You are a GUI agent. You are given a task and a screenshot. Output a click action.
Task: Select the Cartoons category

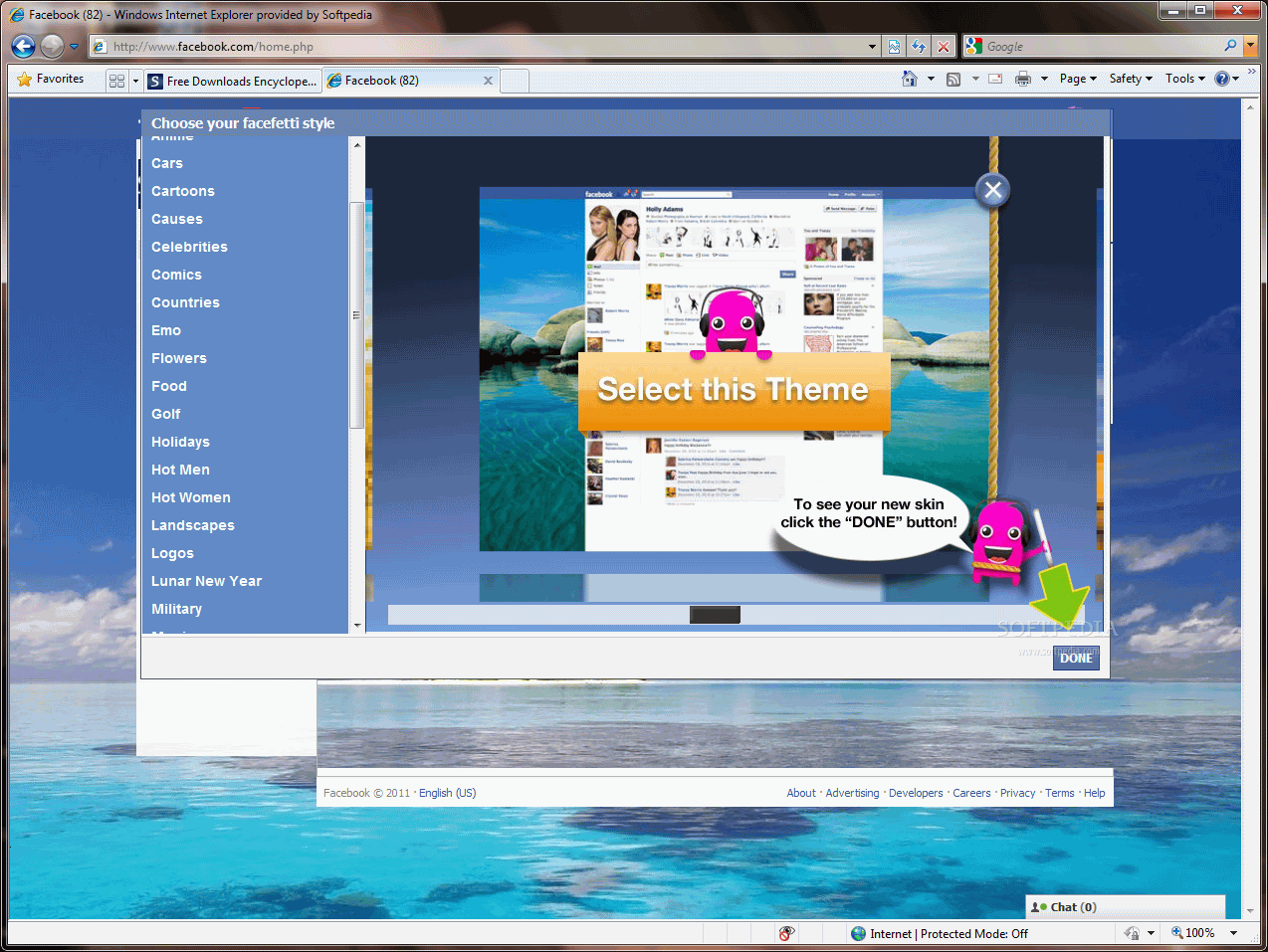[x=183, y=191]
